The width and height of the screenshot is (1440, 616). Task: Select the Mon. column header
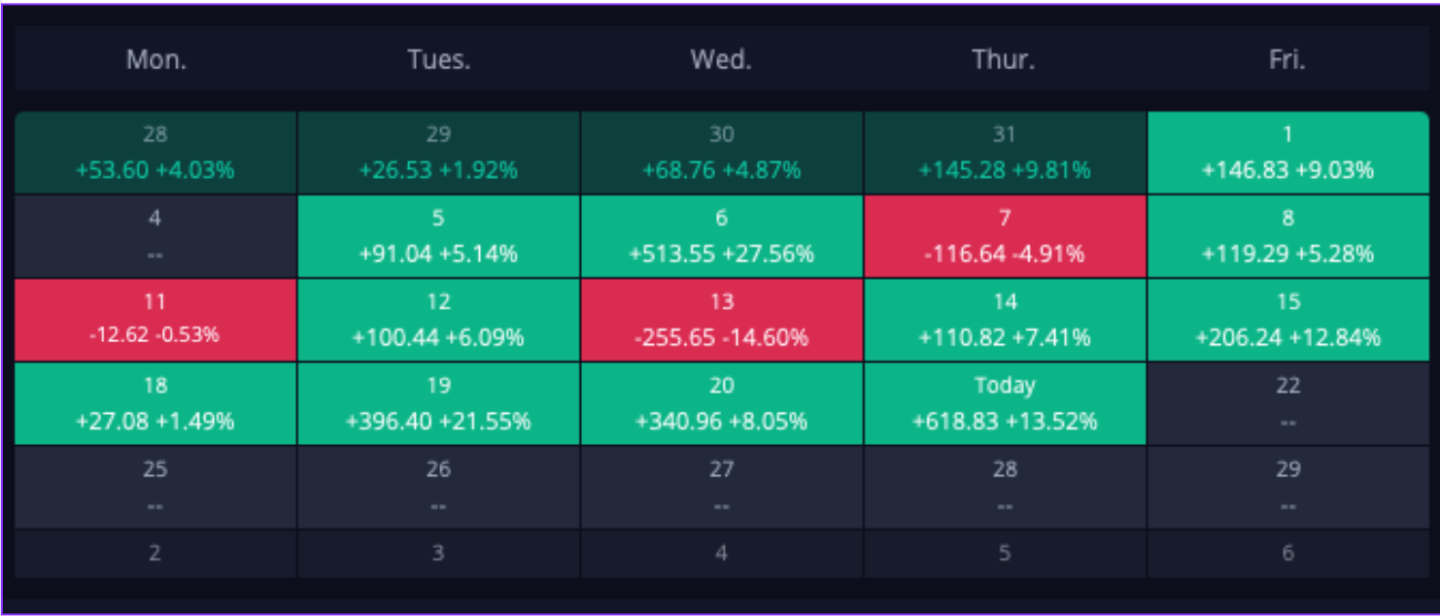[x=156, y=60]
